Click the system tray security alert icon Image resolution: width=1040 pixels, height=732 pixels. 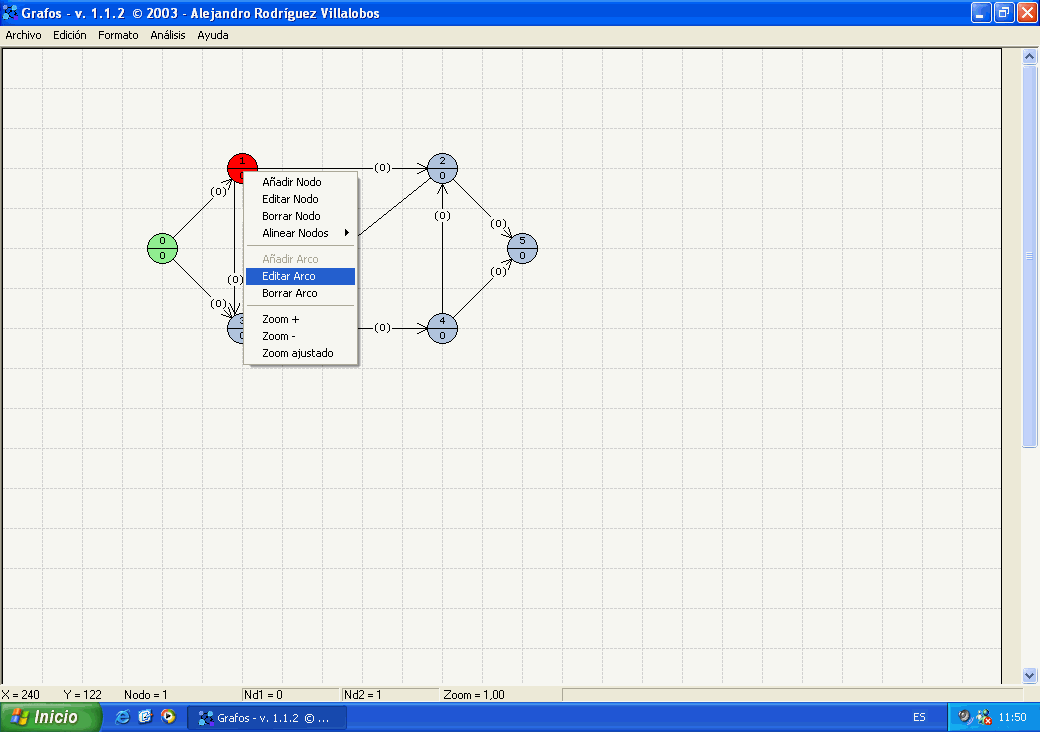coord(983,717)
